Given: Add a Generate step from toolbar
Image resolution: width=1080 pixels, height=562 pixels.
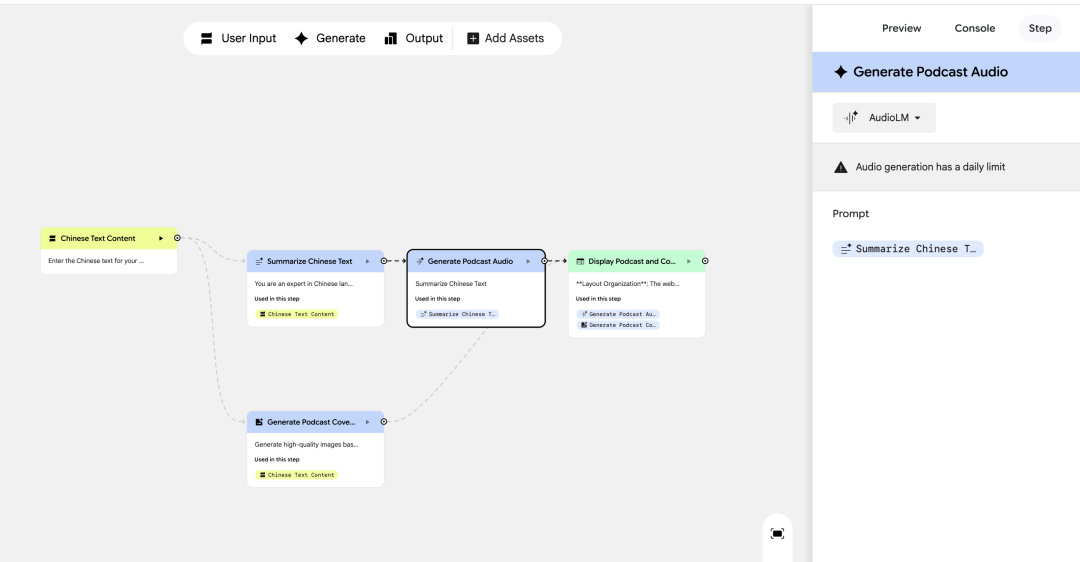Looking at the screenshot, I should [x=329, y=38].
